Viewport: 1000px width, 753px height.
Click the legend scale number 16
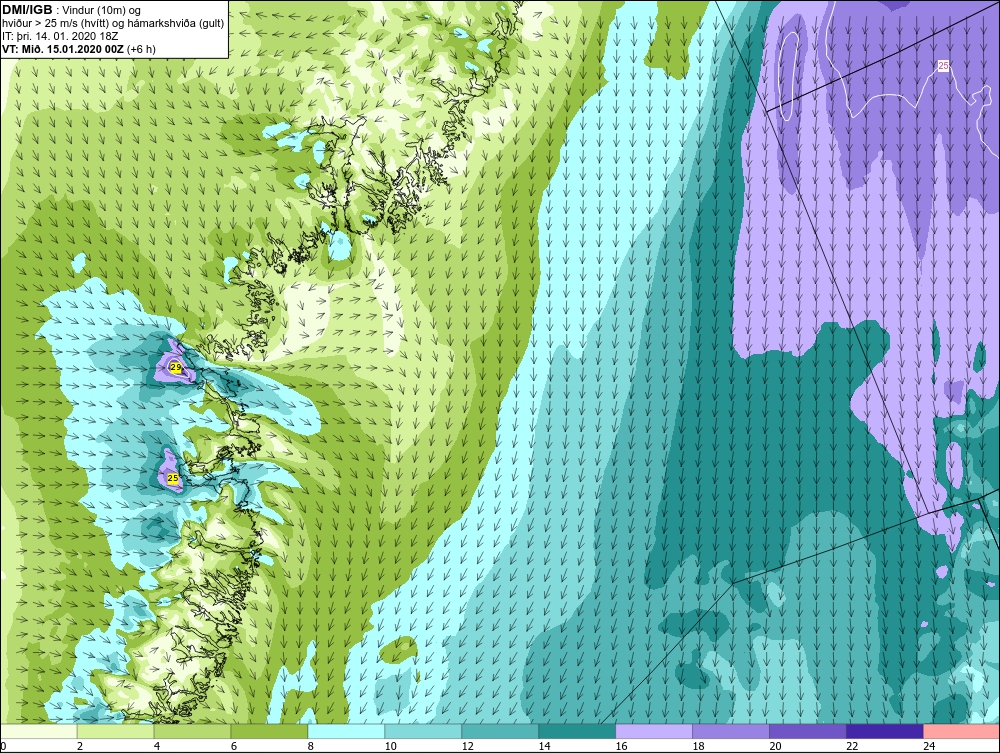(621, 746)
